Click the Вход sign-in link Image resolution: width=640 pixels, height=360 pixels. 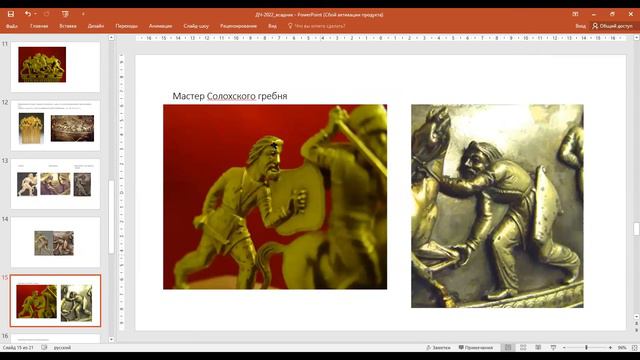tap(580, 26)
